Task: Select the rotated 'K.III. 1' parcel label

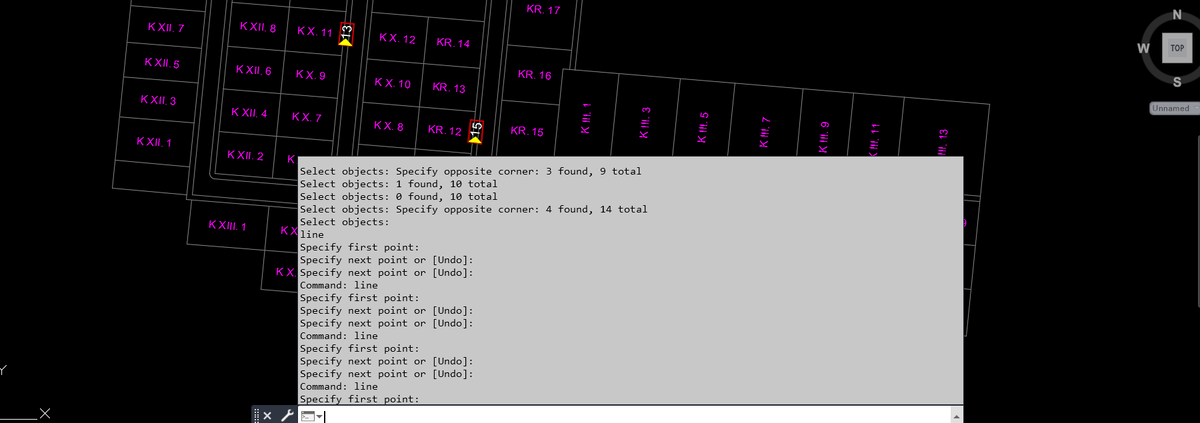Action: tap(588, 120)
